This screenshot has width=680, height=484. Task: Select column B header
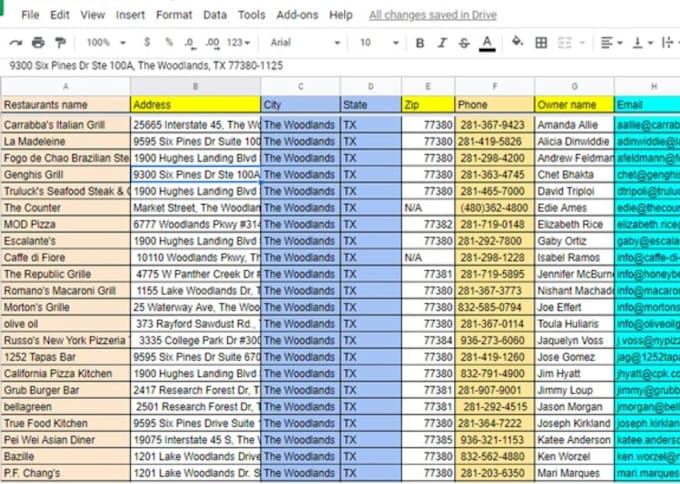196,86
